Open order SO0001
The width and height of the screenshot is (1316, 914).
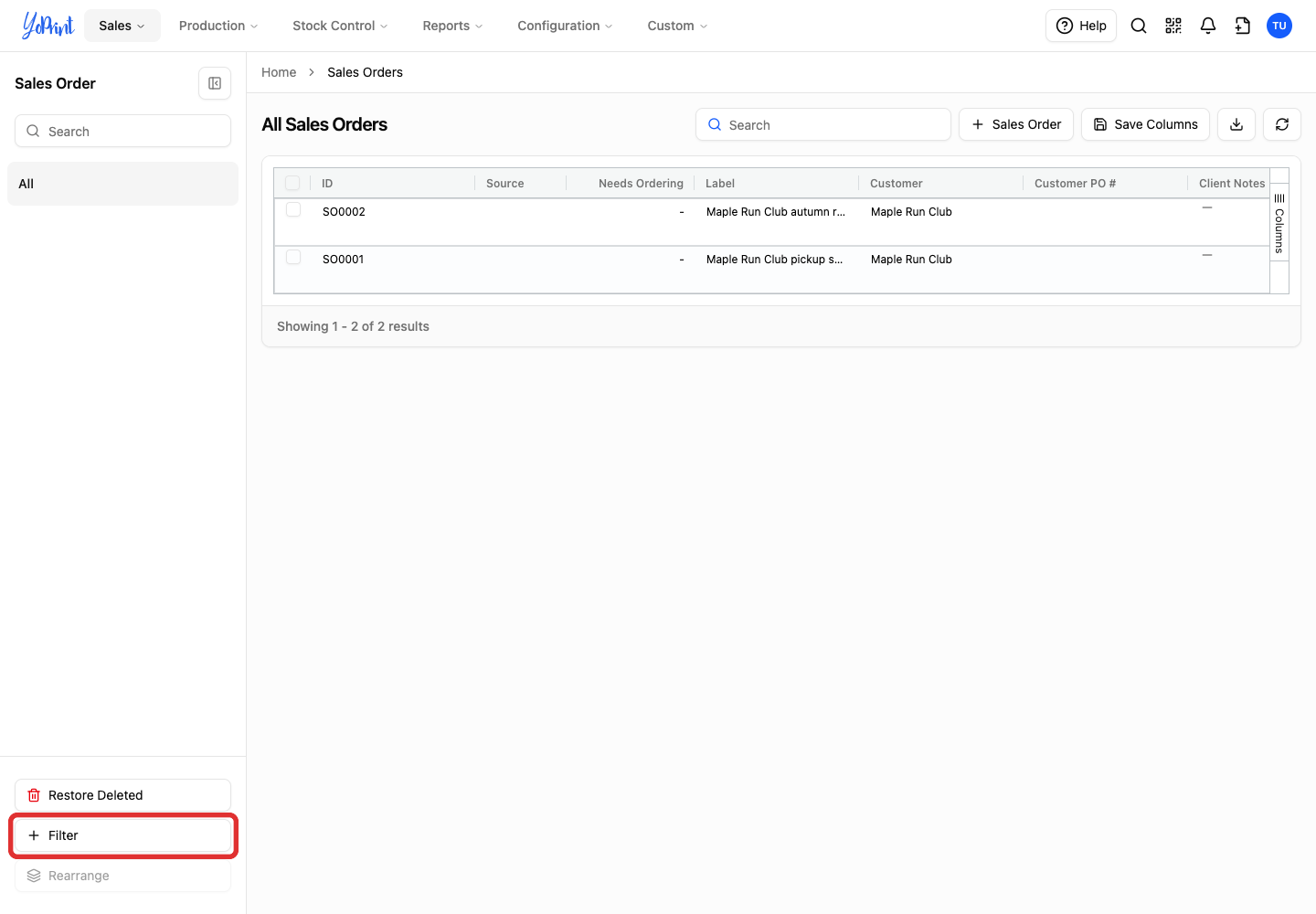[x=344, y=259]
